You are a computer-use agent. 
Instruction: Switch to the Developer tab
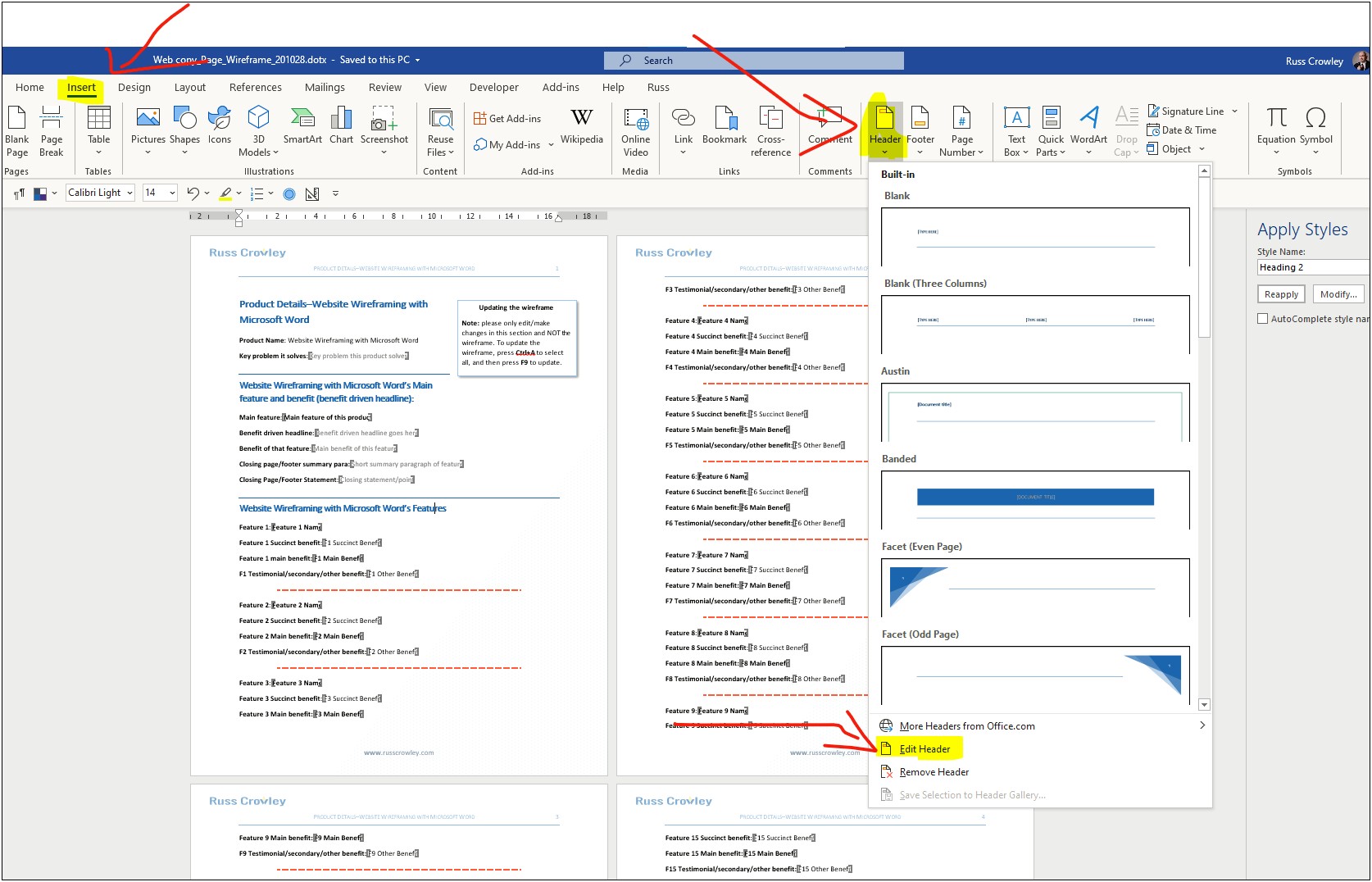tap(493, 87)
